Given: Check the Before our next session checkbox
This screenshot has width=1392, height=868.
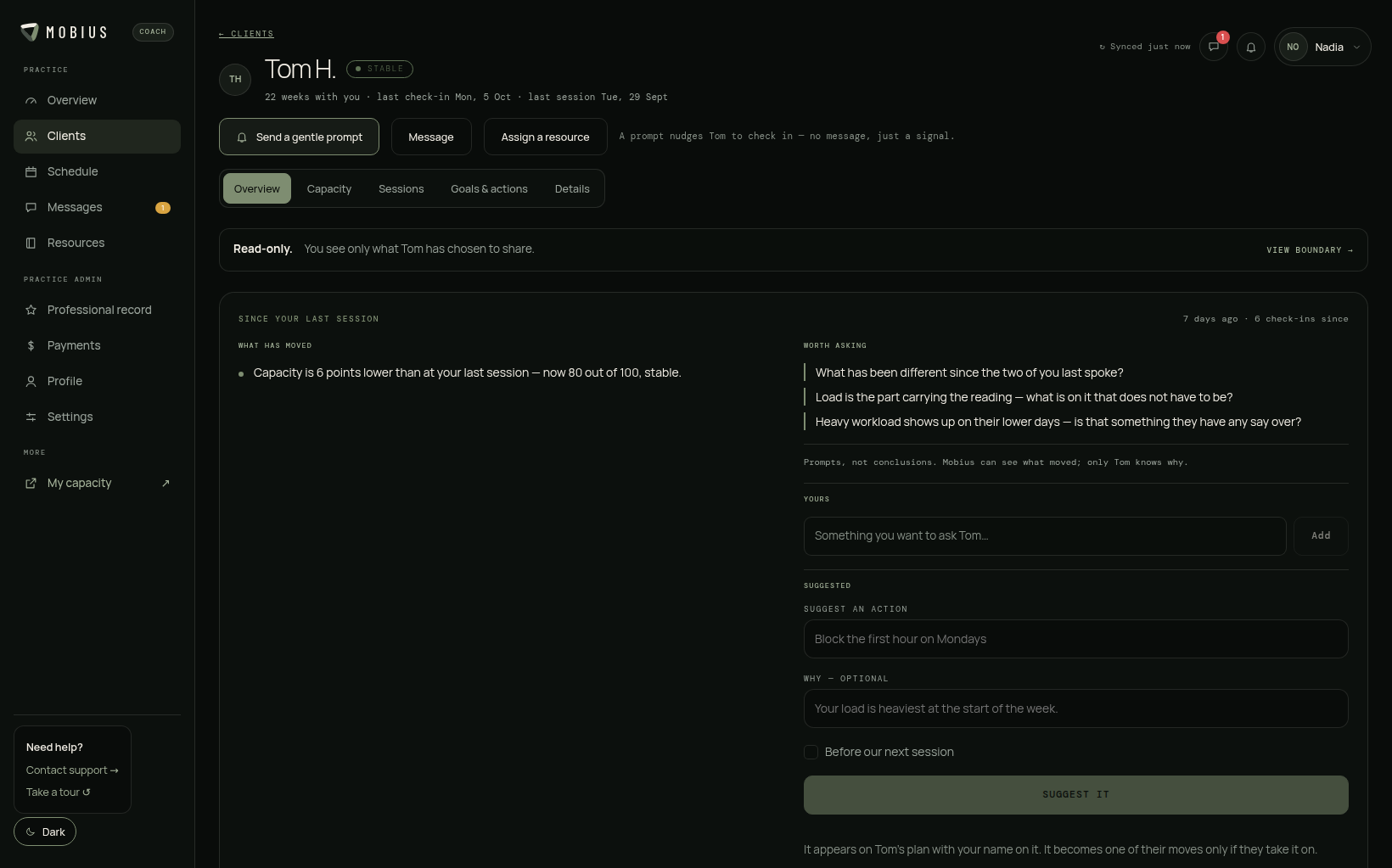Looking at the screenshot, I should (811, 753).
